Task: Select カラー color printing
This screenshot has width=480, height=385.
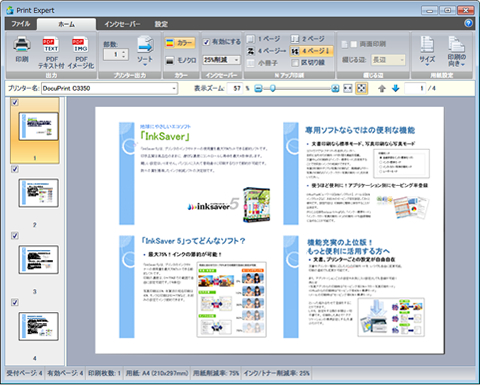Action: [180, 43]
